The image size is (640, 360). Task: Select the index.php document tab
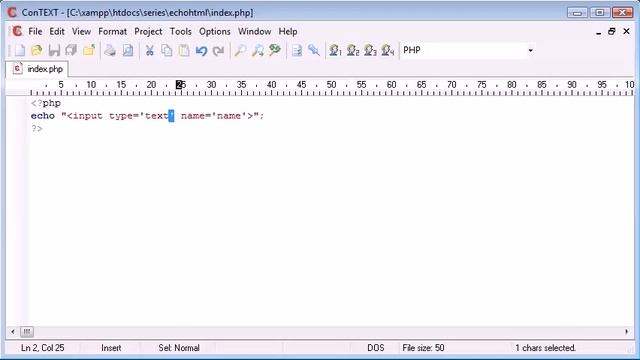point(38,69)
